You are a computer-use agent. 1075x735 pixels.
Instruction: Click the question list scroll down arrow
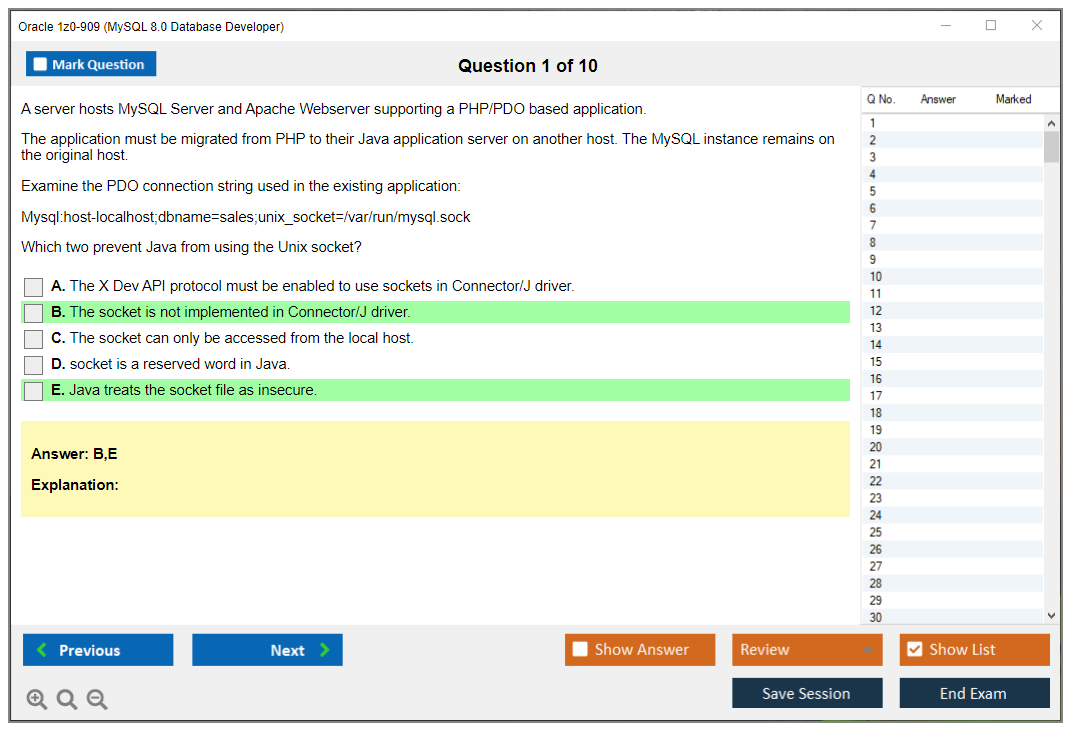click(1051, 616)
